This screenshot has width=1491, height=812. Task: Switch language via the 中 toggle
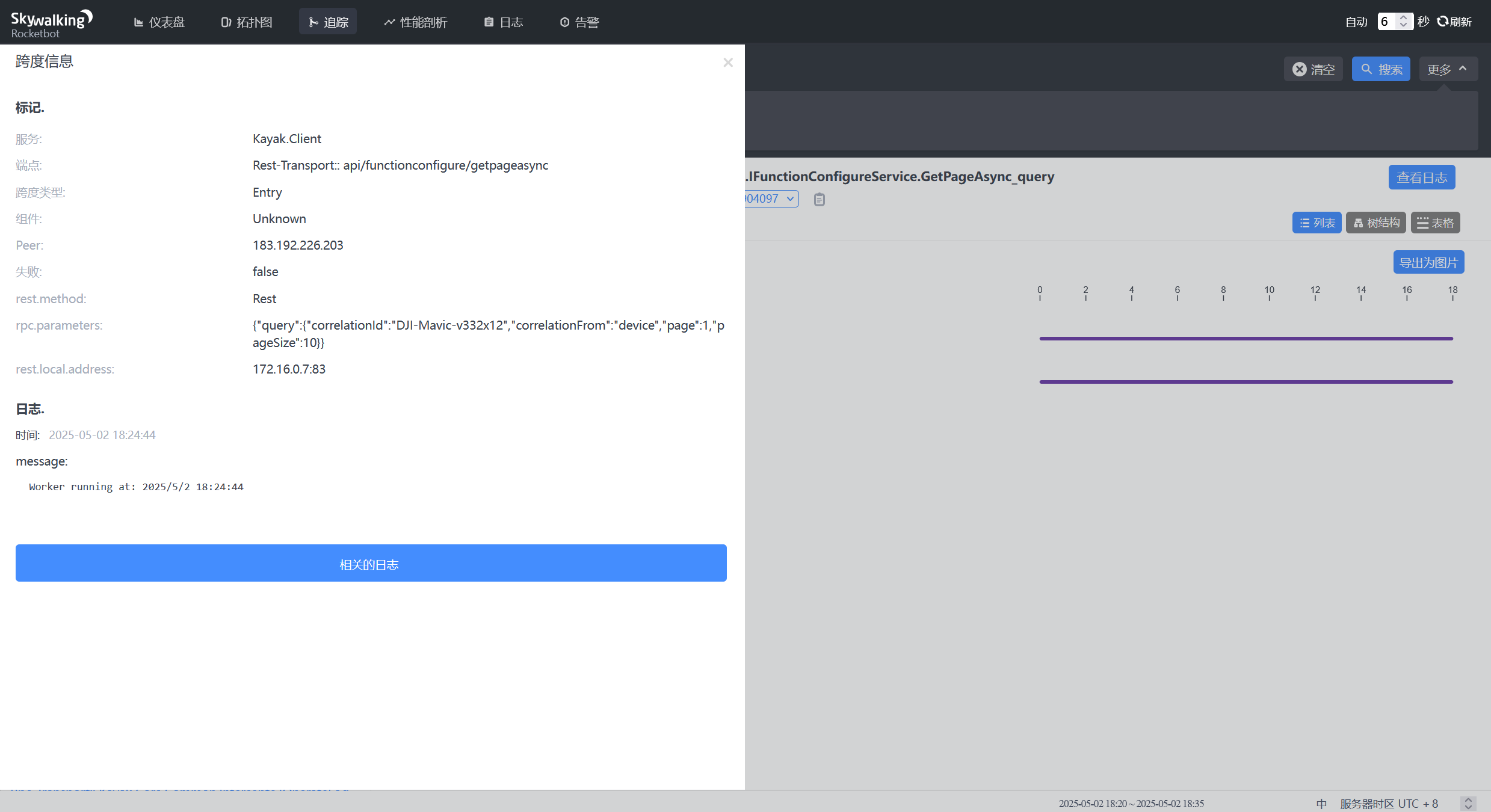(x=1321, y=804)
